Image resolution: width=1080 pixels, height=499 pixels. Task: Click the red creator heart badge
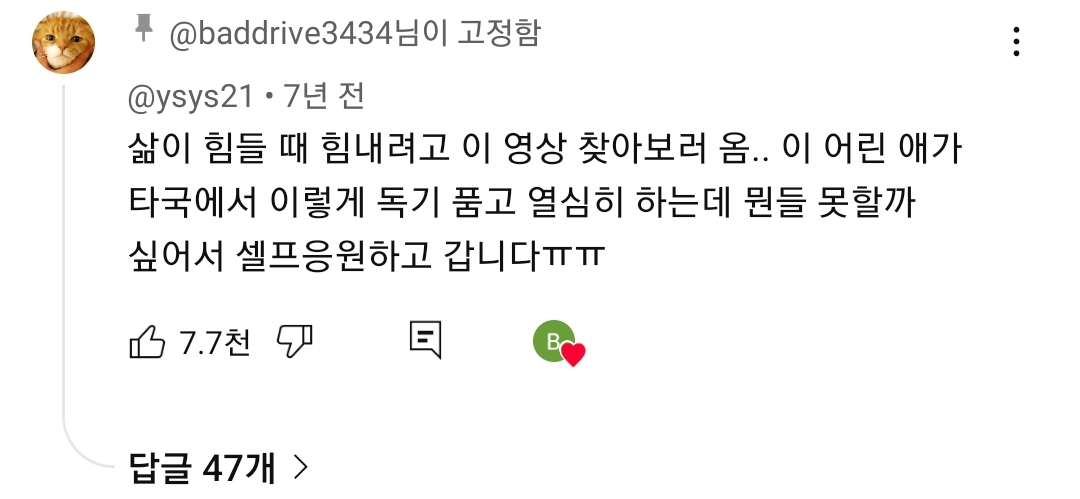point(572,354)
